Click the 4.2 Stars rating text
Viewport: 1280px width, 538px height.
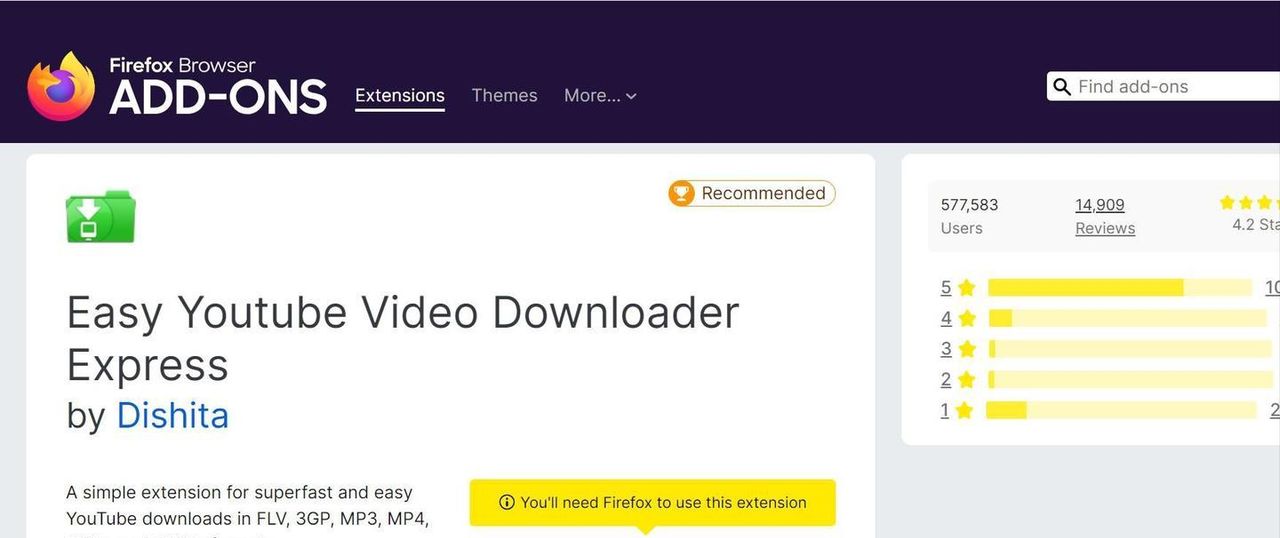point(1256,225)
